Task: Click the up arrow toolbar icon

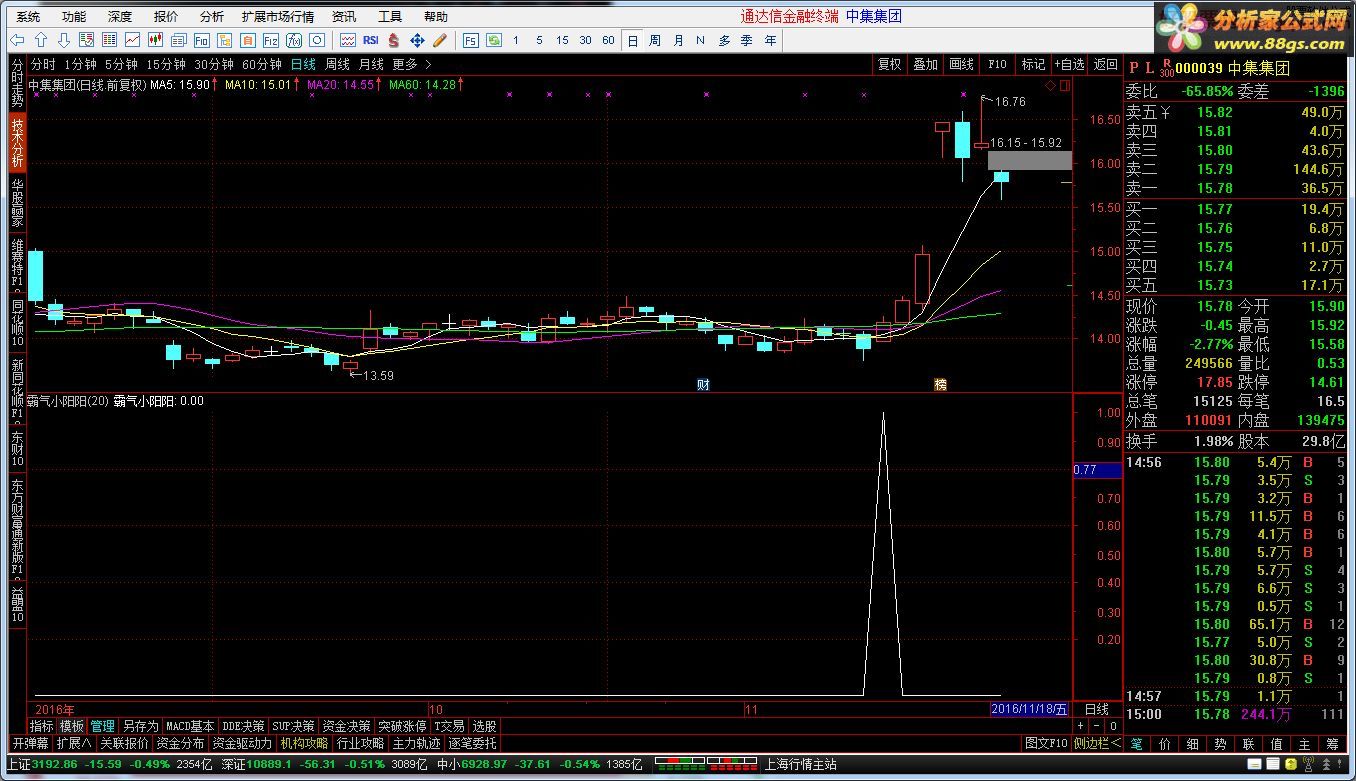Action: 41,40
